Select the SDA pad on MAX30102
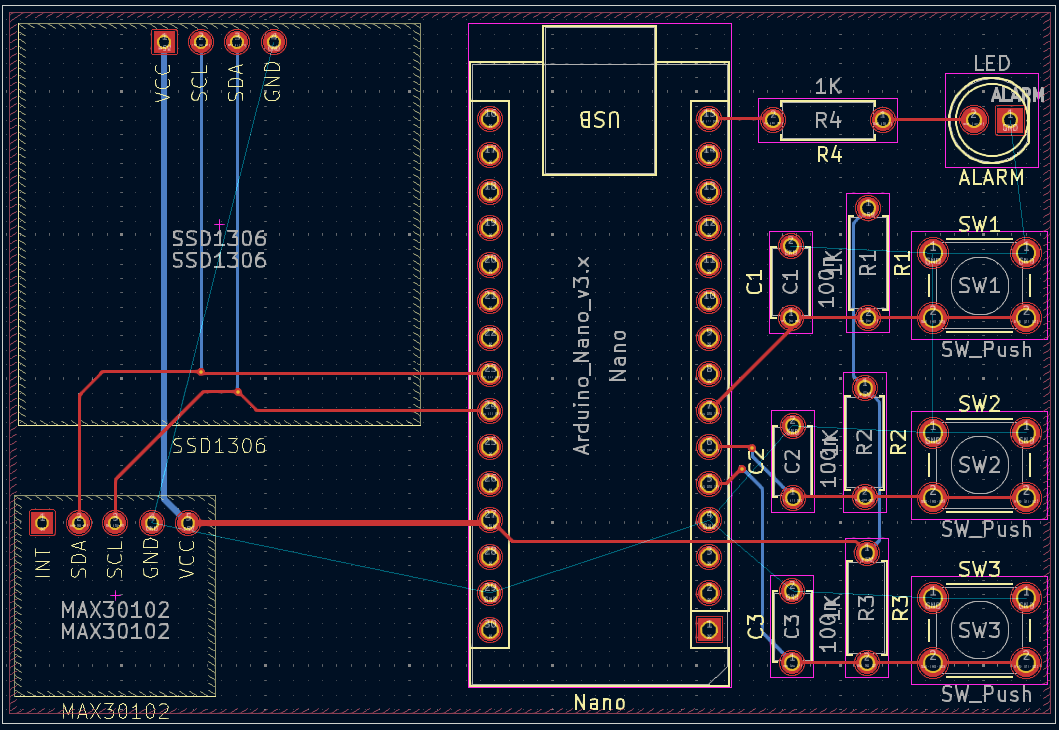 [x=78, y=522]
